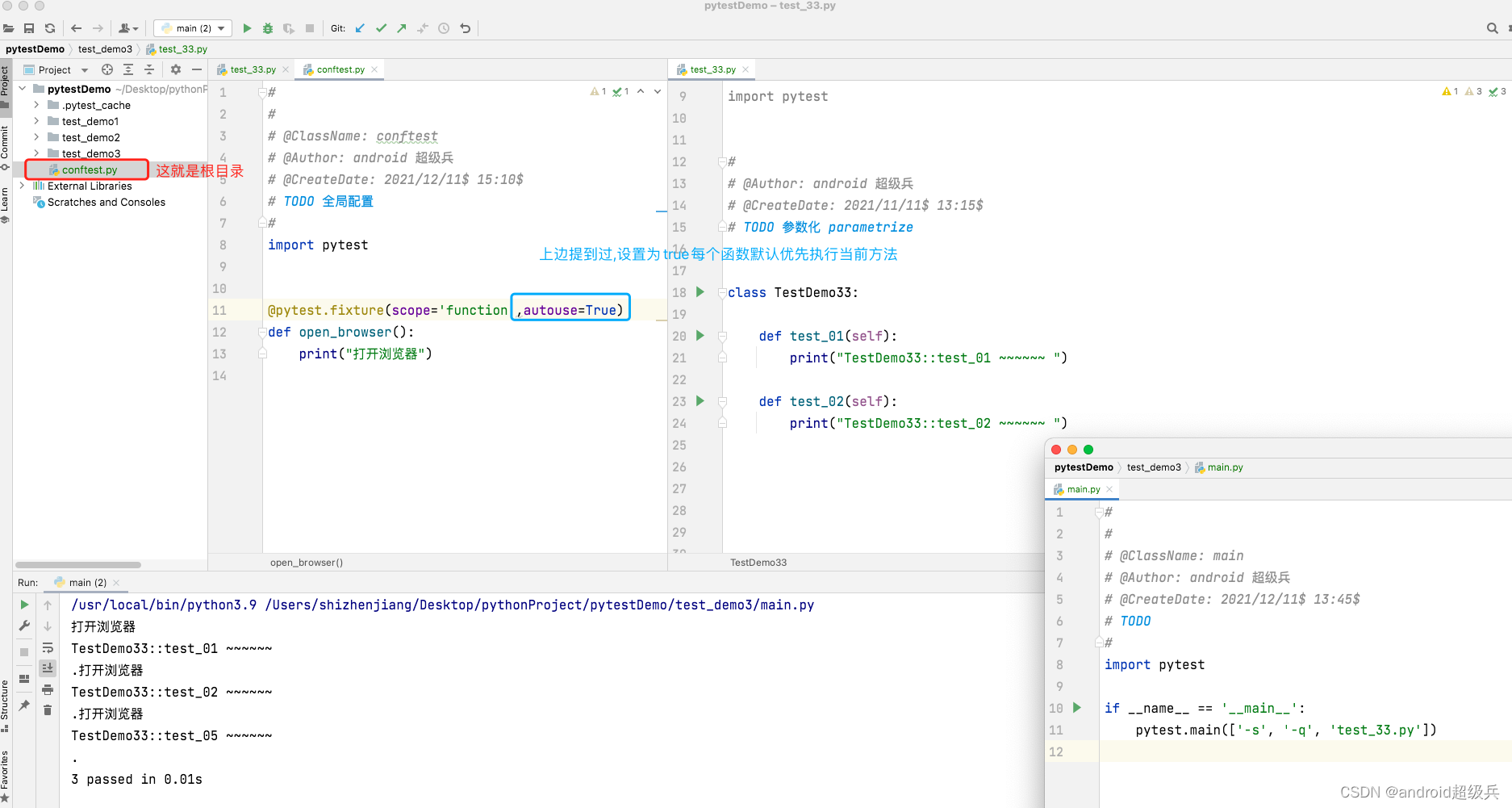Clear Run console with trash icon
This screenshot has height=808, width=1512.
pos(48,710)
